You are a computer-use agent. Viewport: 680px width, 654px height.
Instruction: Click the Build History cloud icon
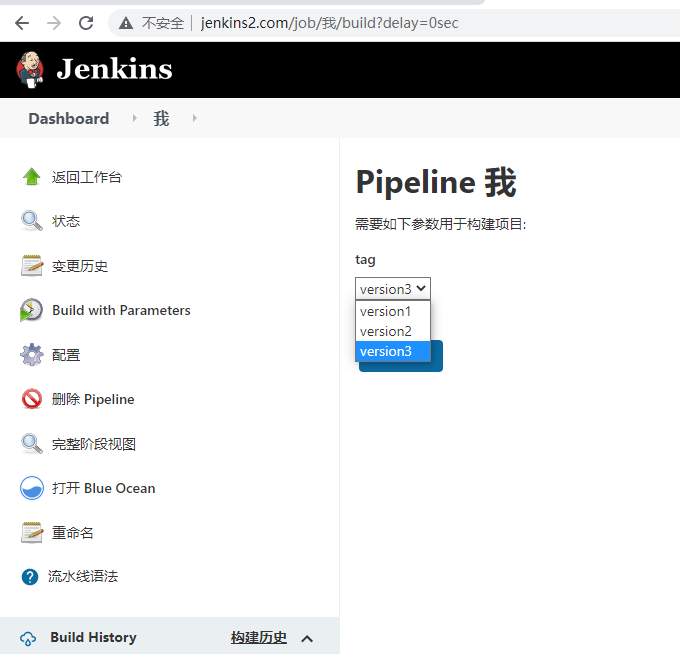point(28,638)
